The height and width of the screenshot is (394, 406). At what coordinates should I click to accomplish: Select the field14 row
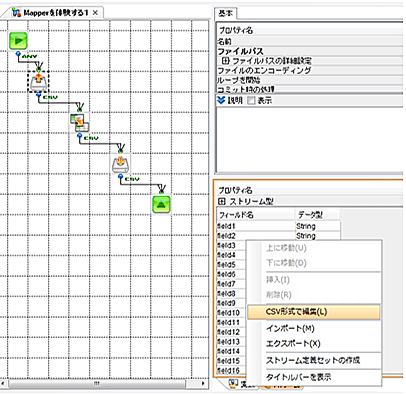[231, 351]
